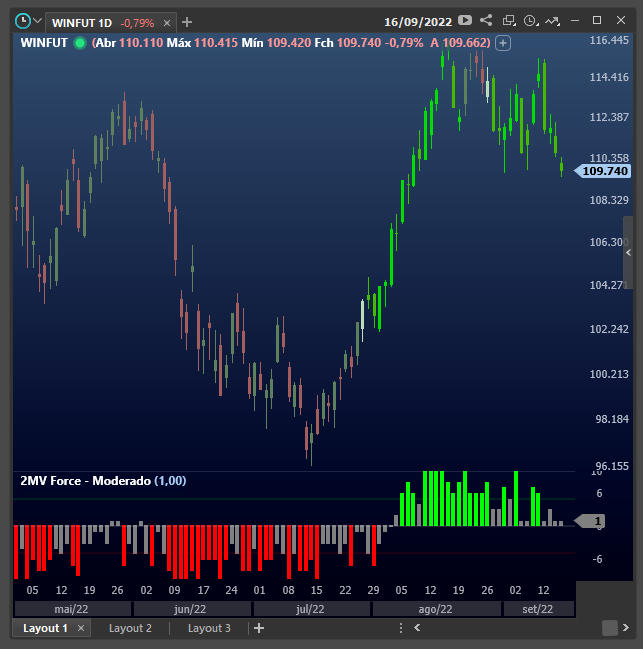
Task: Close the WINFUT 1D tab
Action: click(166, 22)
